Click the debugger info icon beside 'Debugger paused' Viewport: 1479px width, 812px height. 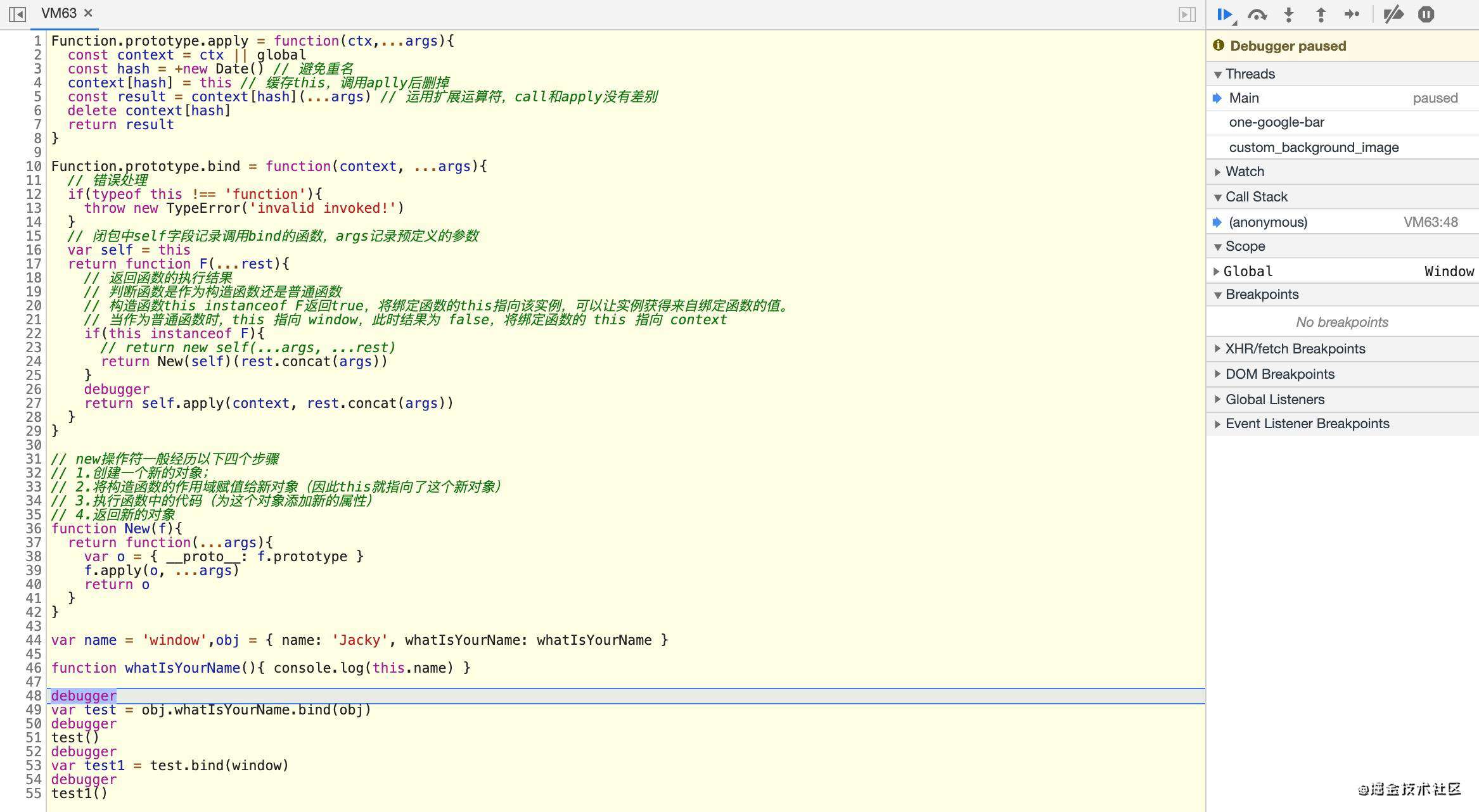click(1218, 45)
